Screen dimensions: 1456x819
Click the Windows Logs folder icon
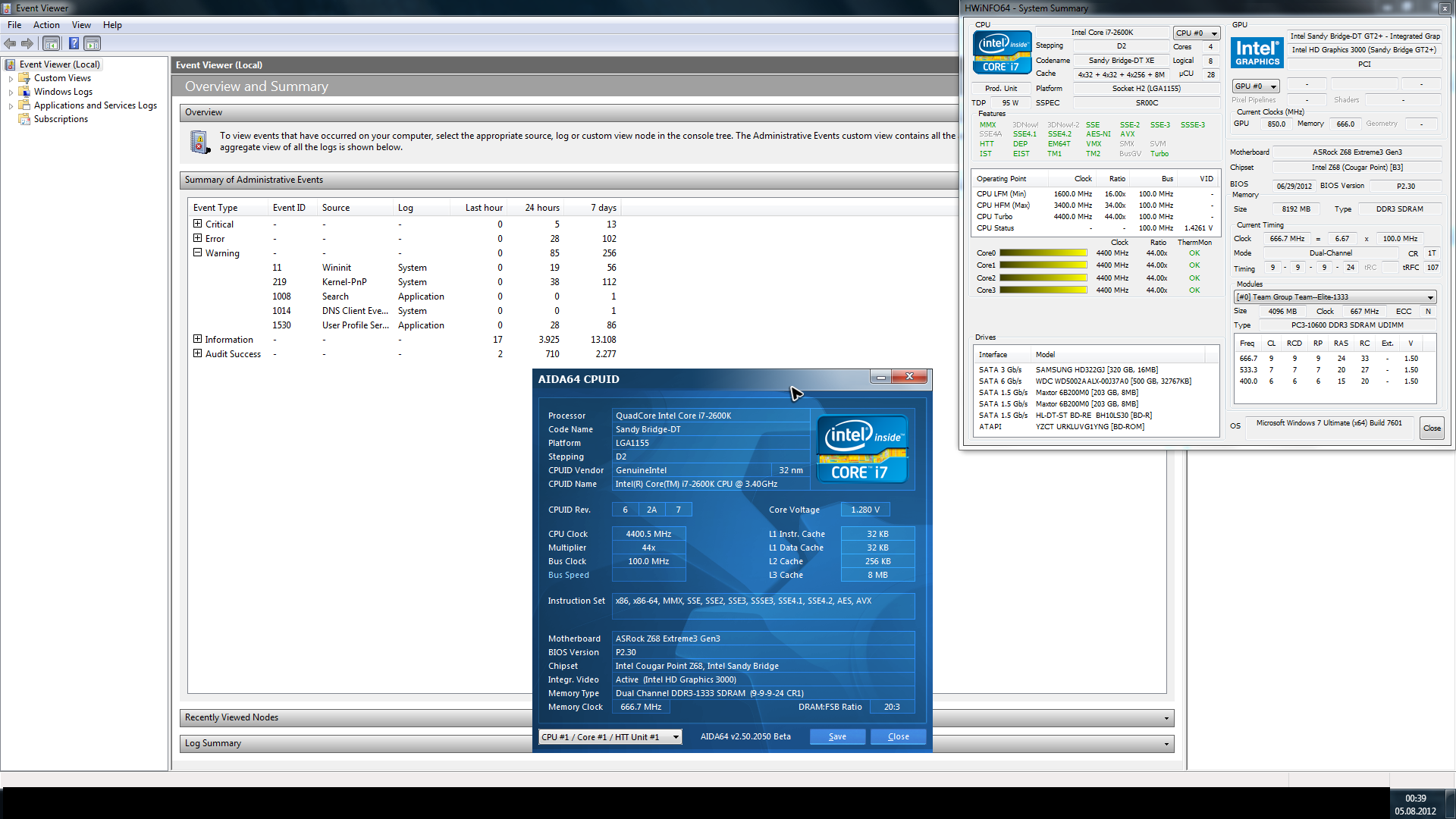(x=24, y=92)
